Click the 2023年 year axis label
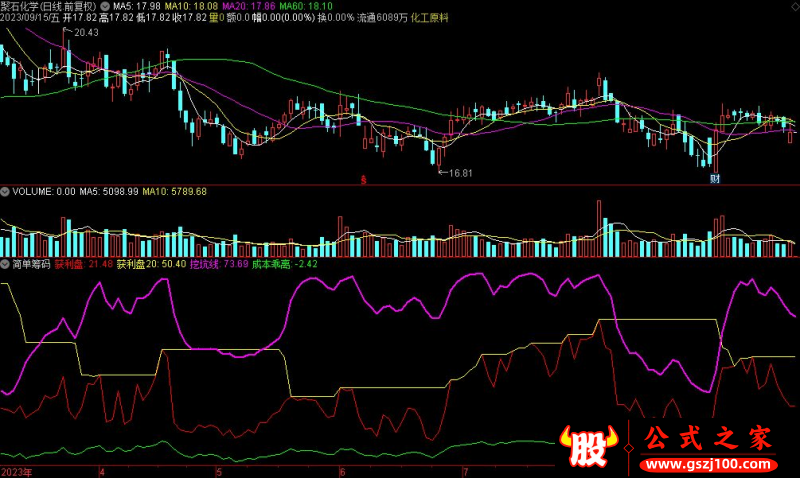Viewport: 800px width, 478px height. point(17,472)
